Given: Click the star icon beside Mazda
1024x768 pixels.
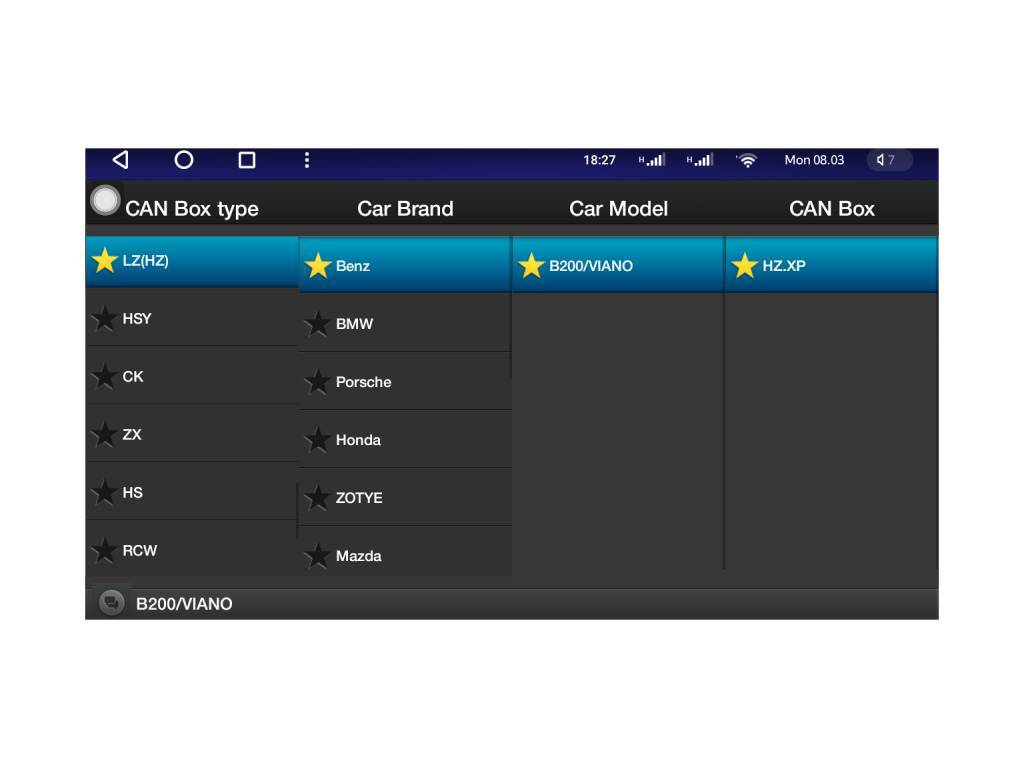Looking at the screenshot, I should 318,556.
